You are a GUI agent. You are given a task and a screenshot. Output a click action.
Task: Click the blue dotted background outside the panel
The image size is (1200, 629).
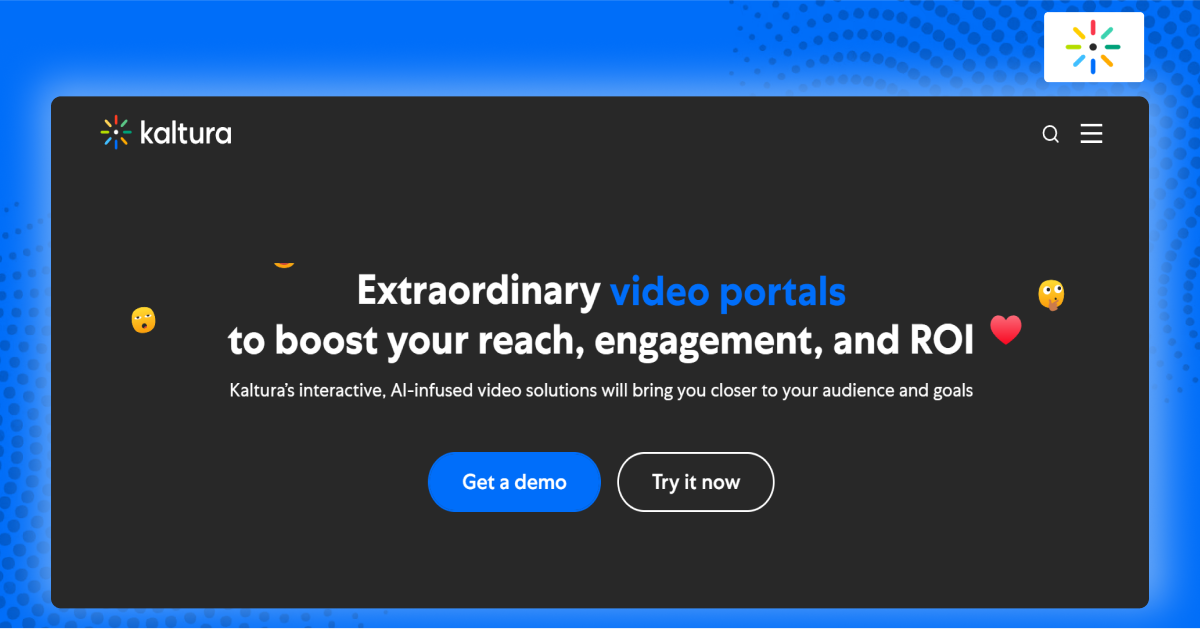coord(25,300)
